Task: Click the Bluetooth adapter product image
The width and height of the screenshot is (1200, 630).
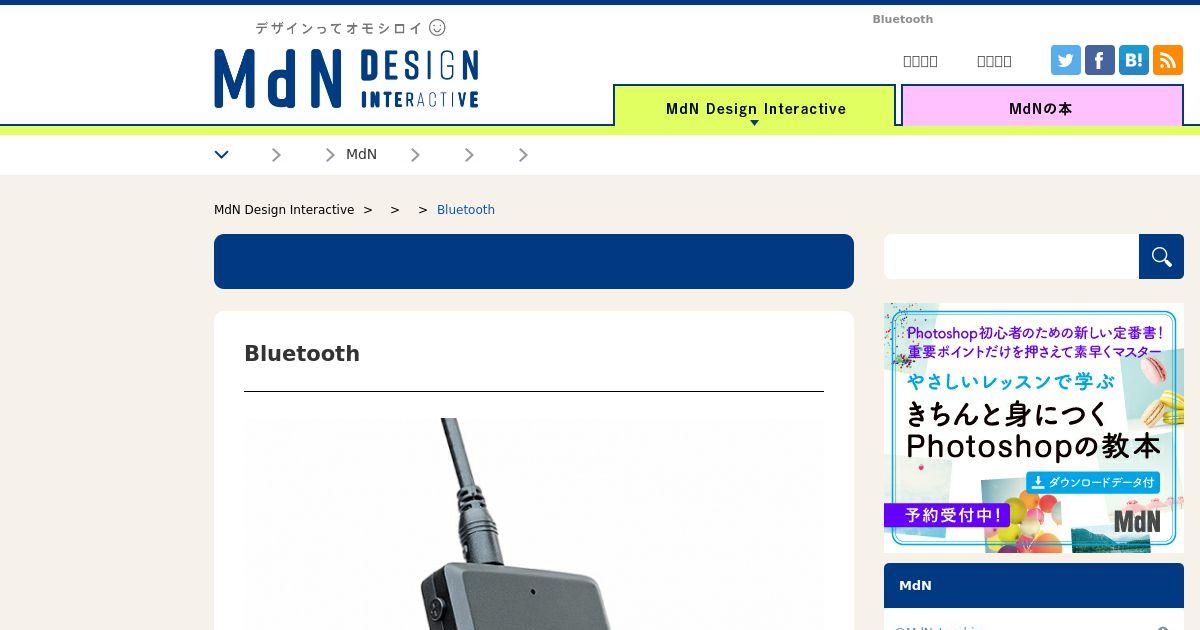Action: point(534,524)
